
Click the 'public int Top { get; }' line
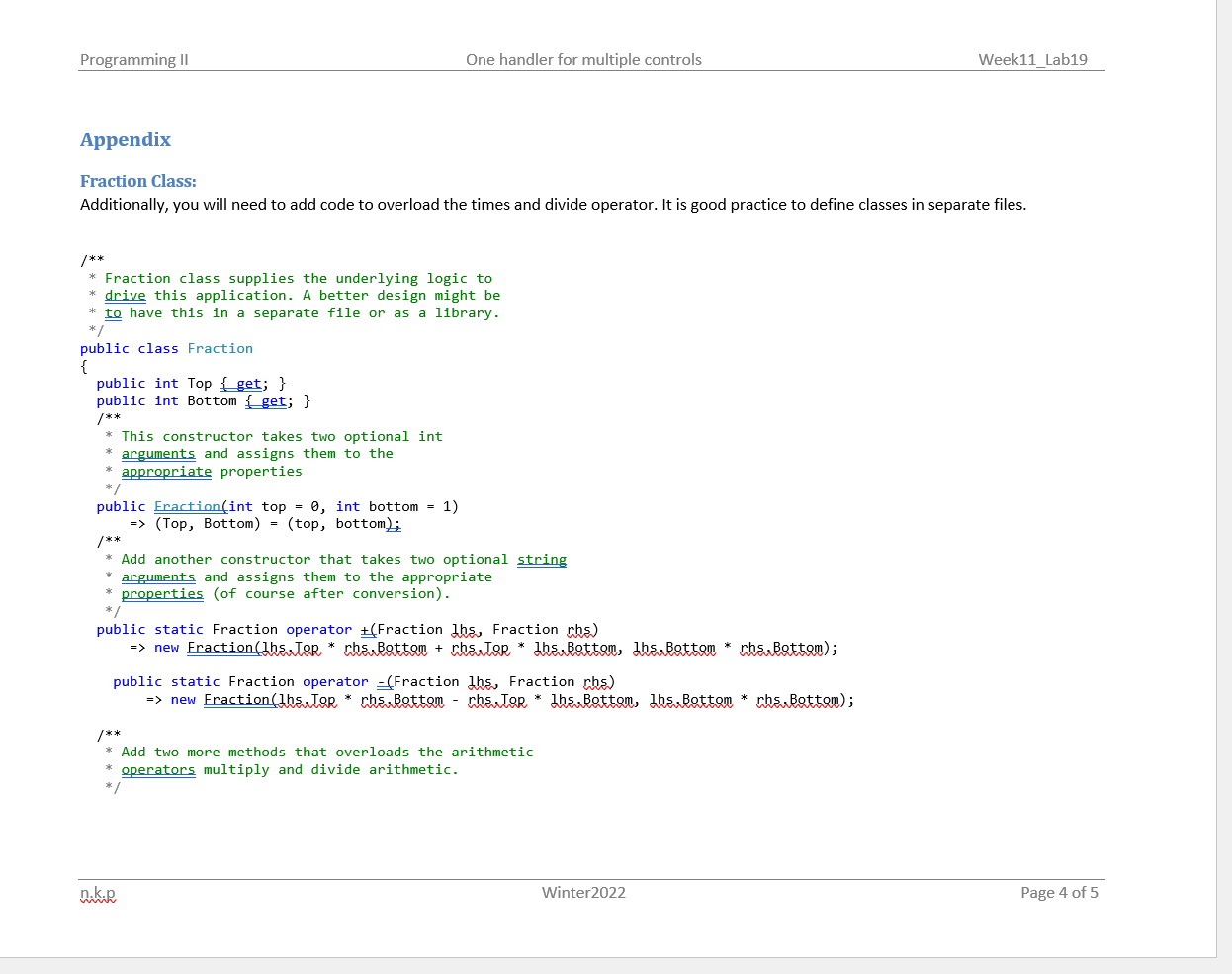point(192,383)
